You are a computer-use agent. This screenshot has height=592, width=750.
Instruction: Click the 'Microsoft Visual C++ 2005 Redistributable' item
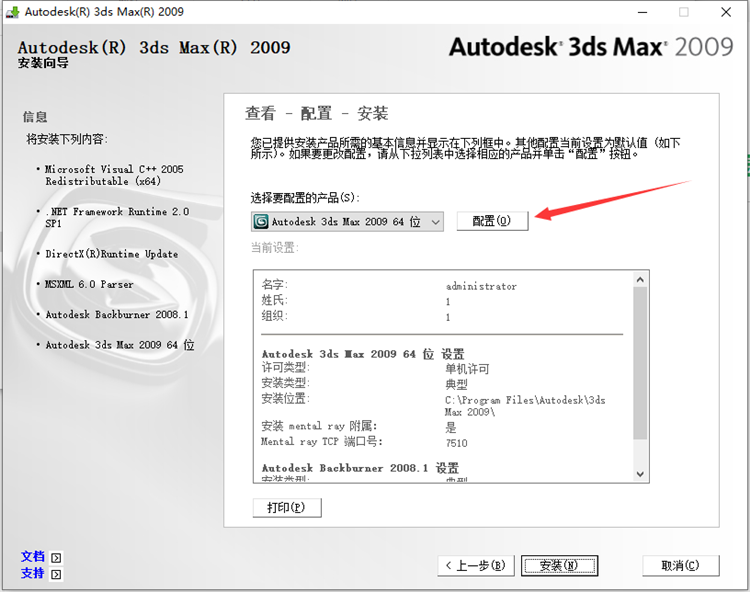(x=114, y=175)
